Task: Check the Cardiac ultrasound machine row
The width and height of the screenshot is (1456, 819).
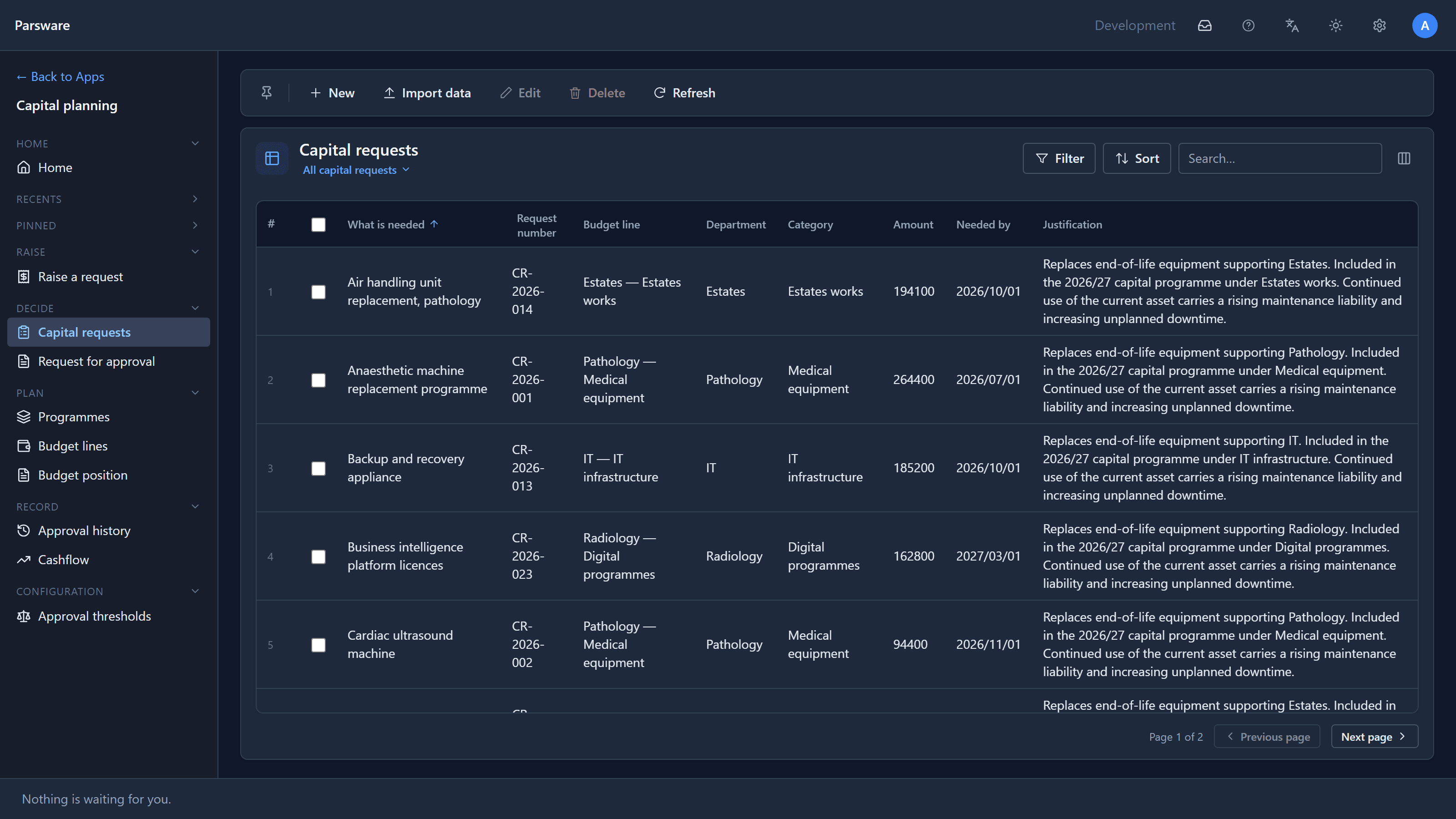Action: coord(318,645)
